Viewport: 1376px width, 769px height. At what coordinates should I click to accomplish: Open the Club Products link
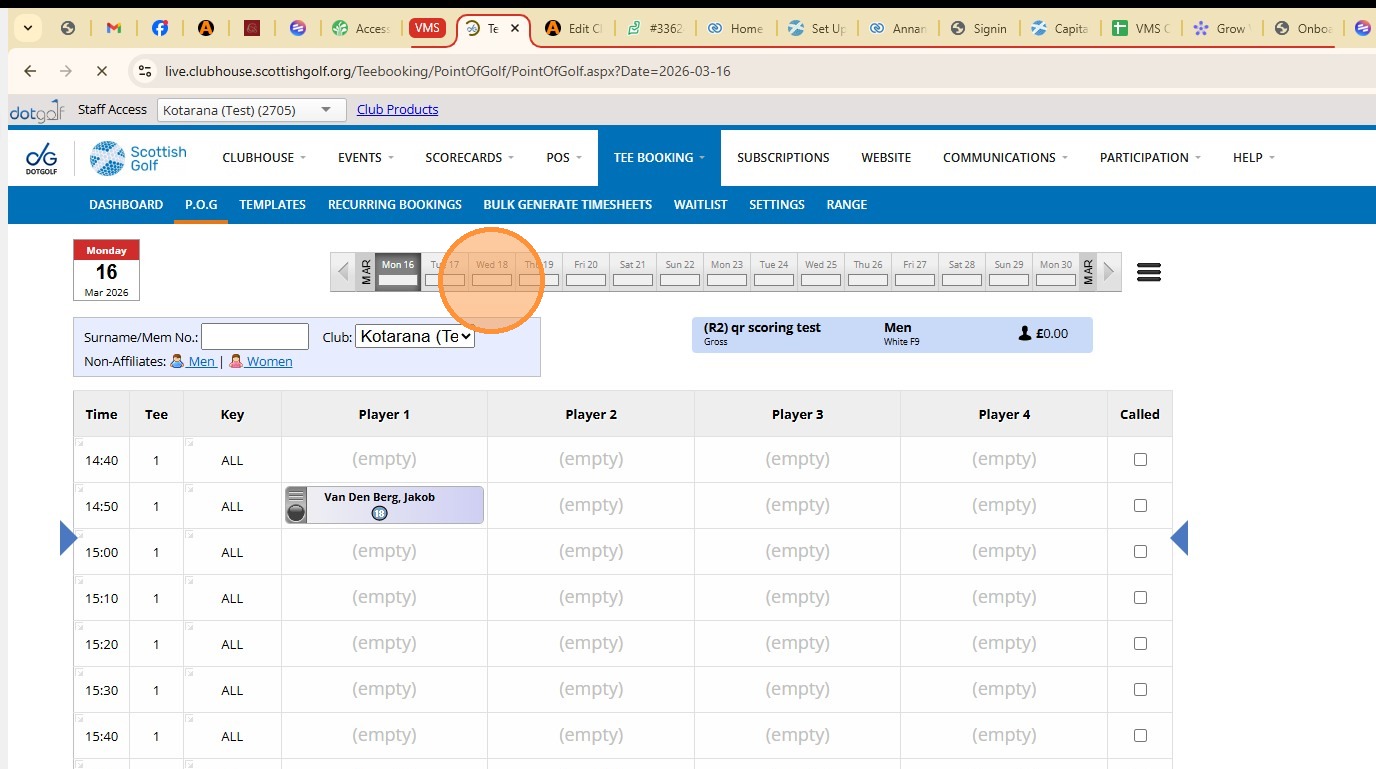click(x=397, y=110)
